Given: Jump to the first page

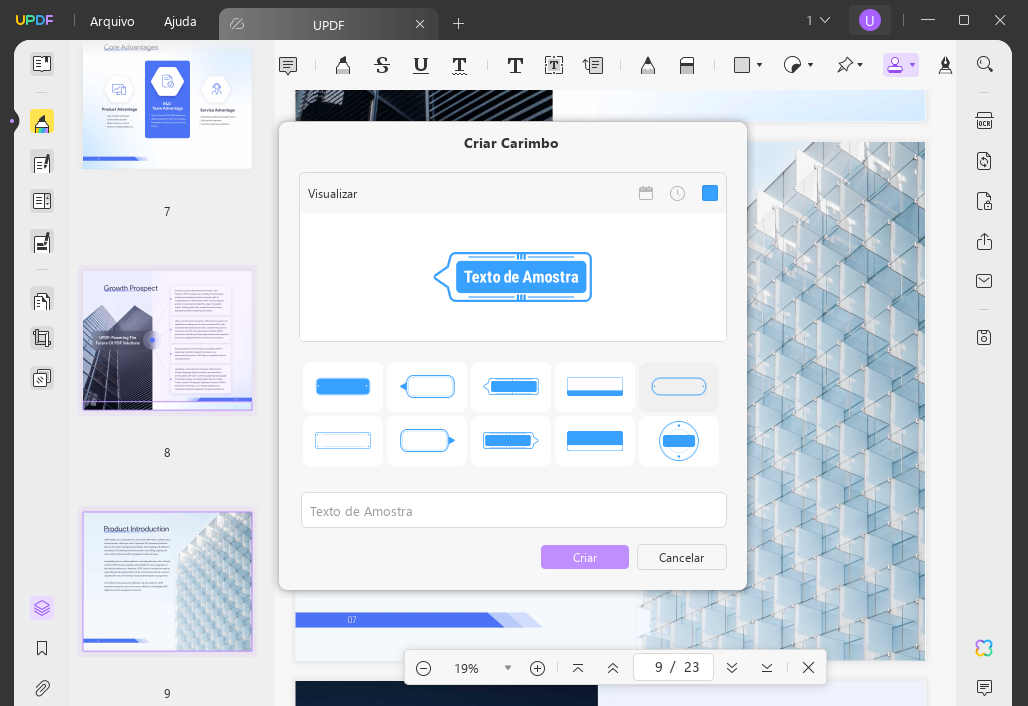Looking at the screenshot, I should click(578, 668).
